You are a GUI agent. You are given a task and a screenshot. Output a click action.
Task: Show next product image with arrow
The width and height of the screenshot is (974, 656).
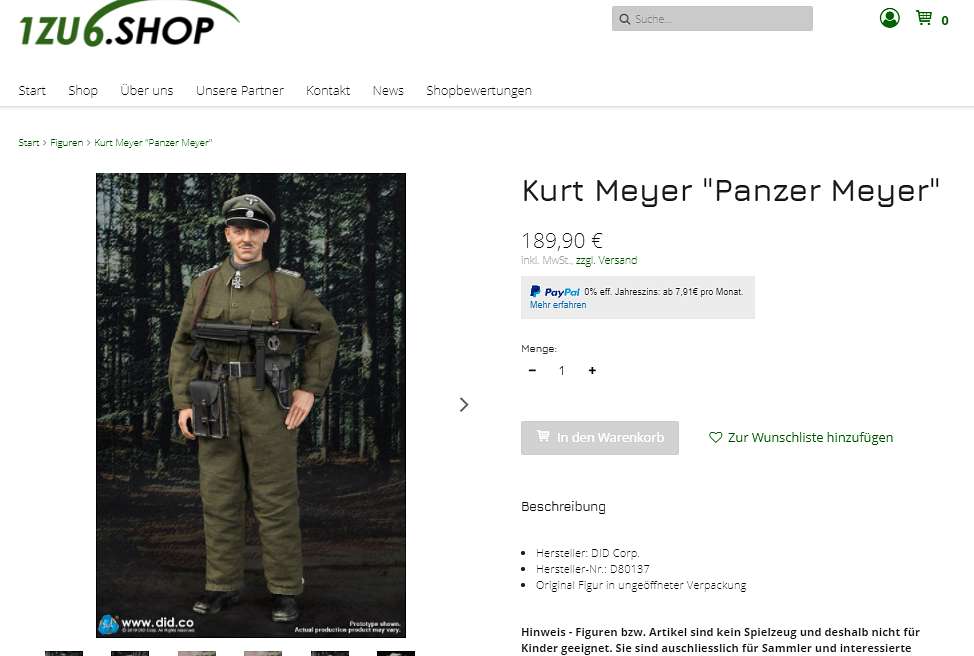(463, 405)
